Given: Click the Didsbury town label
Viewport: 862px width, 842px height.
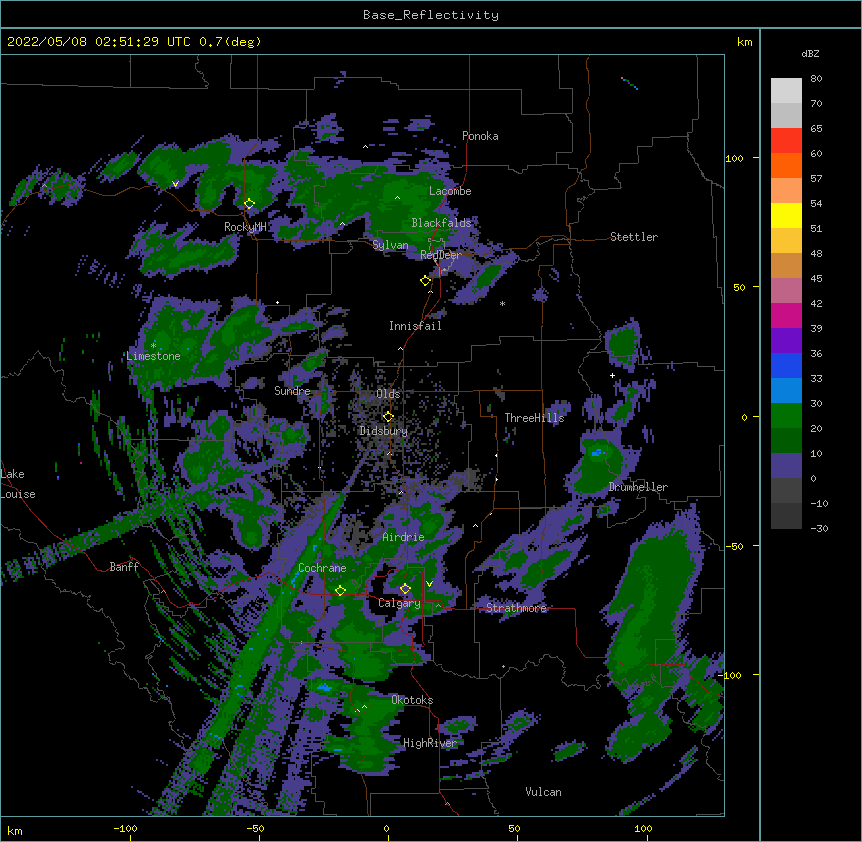Looking at the screenshot, I should tap(383, 431).
